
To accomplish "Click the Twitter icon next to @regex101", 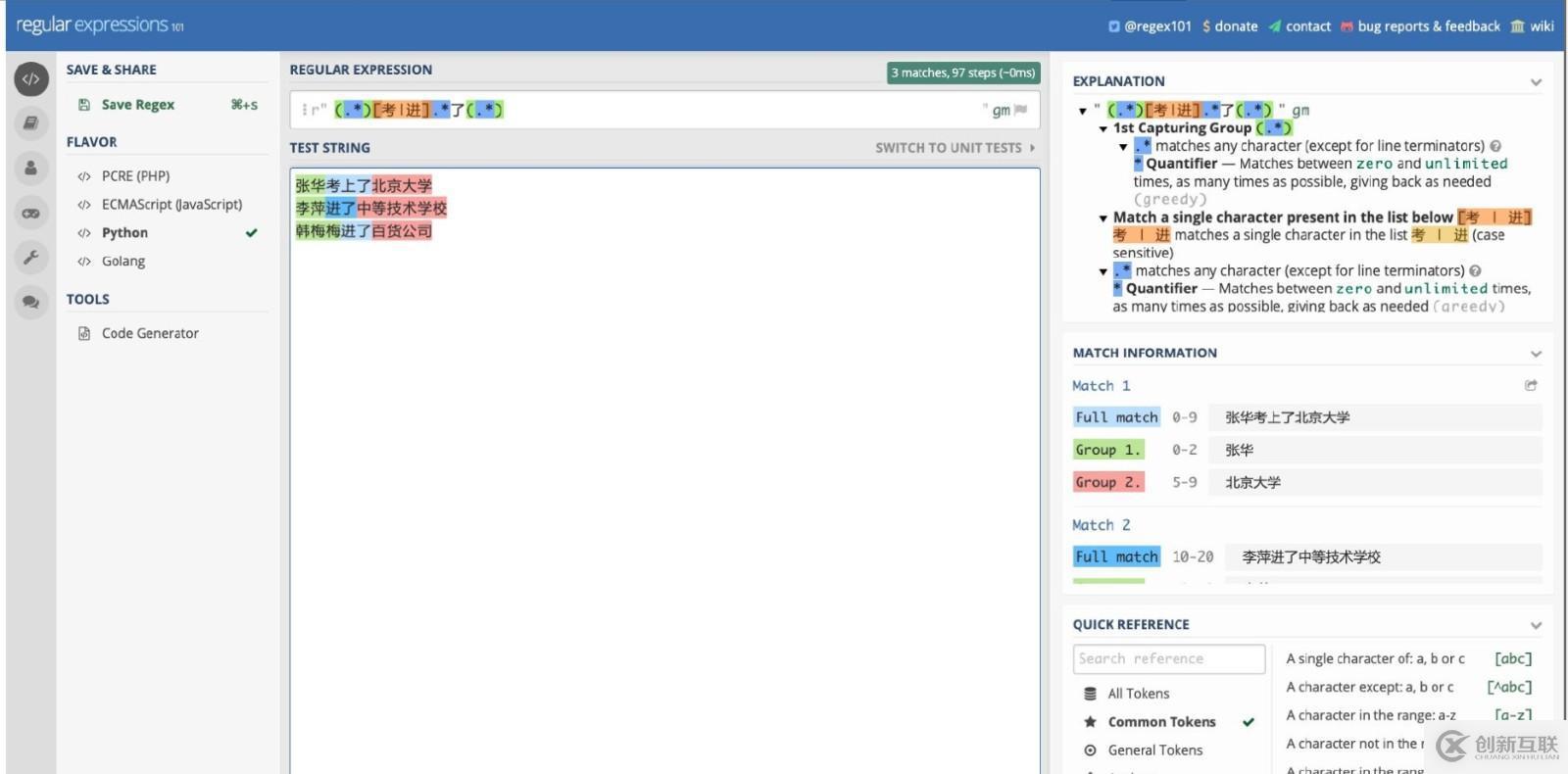I will click(x=1114, y=26).
